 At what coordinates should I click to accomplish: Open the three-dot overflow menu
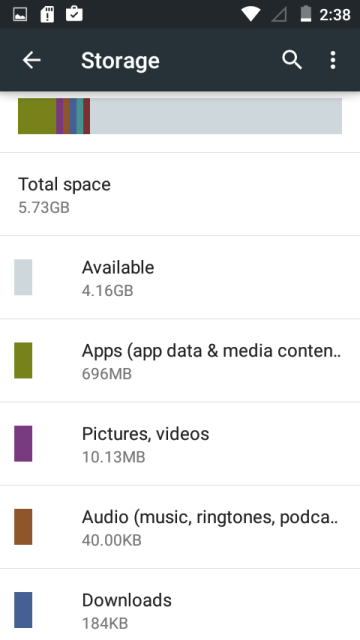click(333, 60)
